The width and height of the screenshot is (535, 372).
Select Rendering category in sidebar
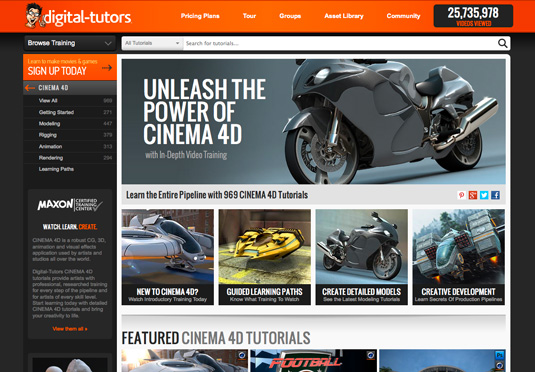(x=70, y=158)
